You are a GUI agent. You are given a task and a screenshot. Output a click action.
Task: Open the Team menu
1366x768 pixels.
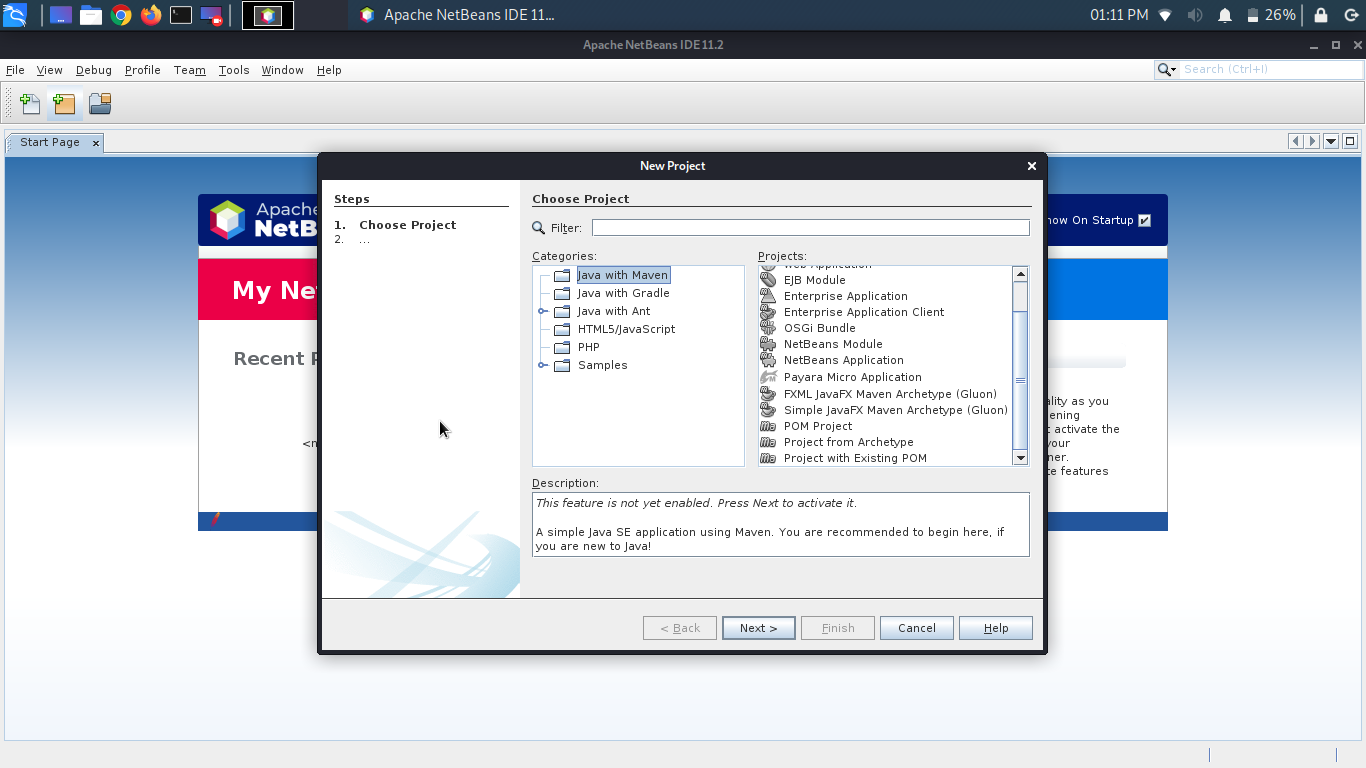point(189,70)
